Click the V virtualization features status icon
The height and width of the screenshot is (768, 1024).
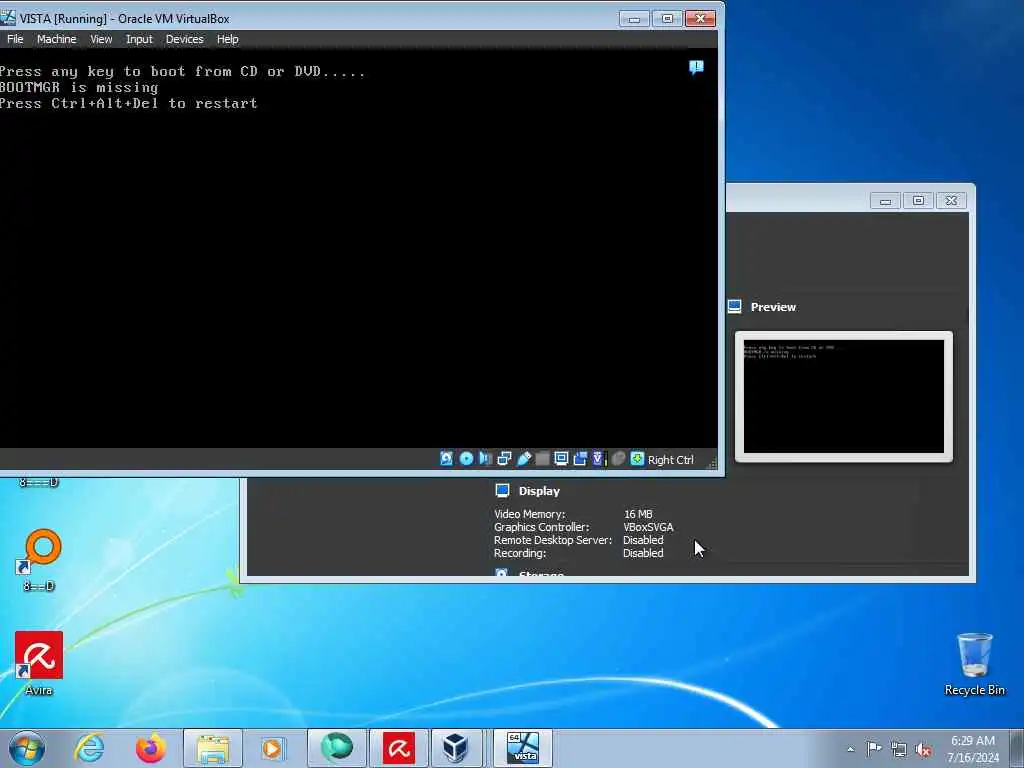[598, 459]
